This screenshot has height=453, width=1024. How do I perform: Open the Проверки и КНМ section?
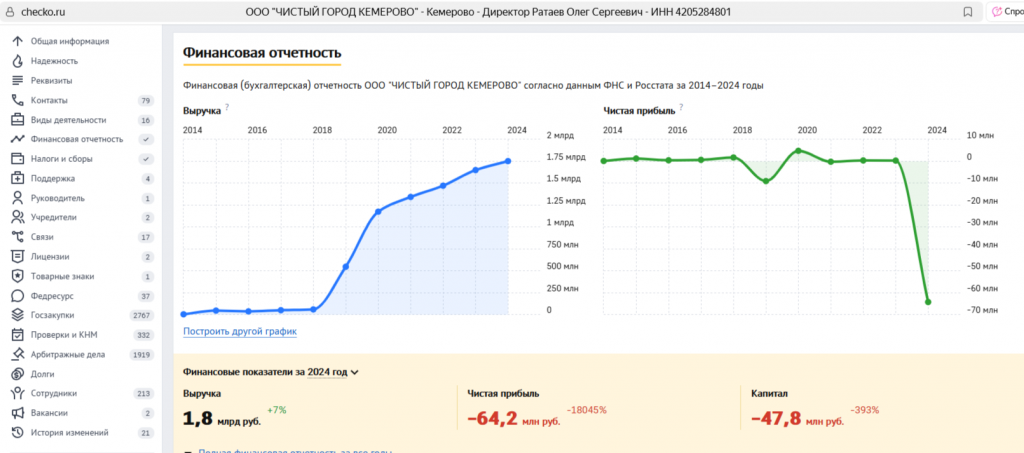point(65,335)
